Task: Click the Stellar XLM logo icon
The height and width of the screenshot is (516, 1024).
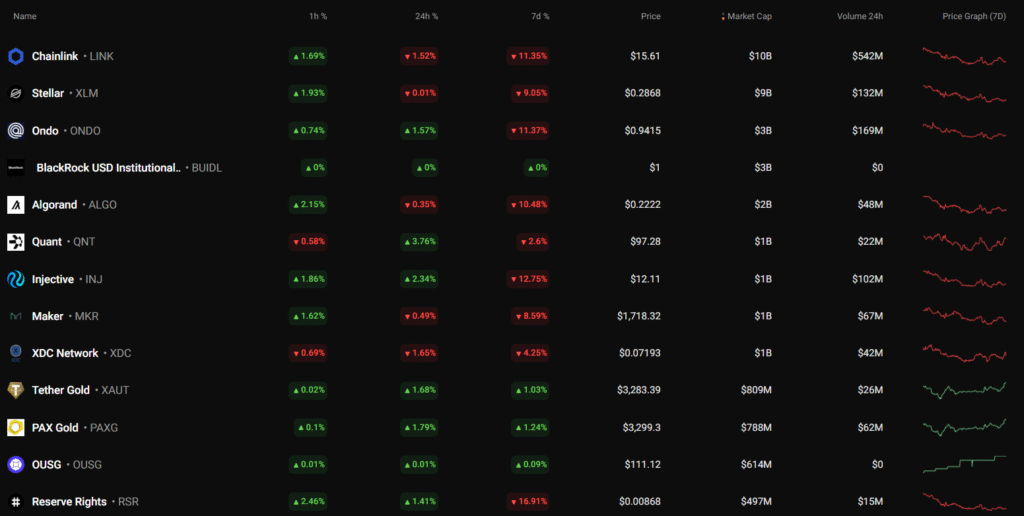Action: point(16,93)
